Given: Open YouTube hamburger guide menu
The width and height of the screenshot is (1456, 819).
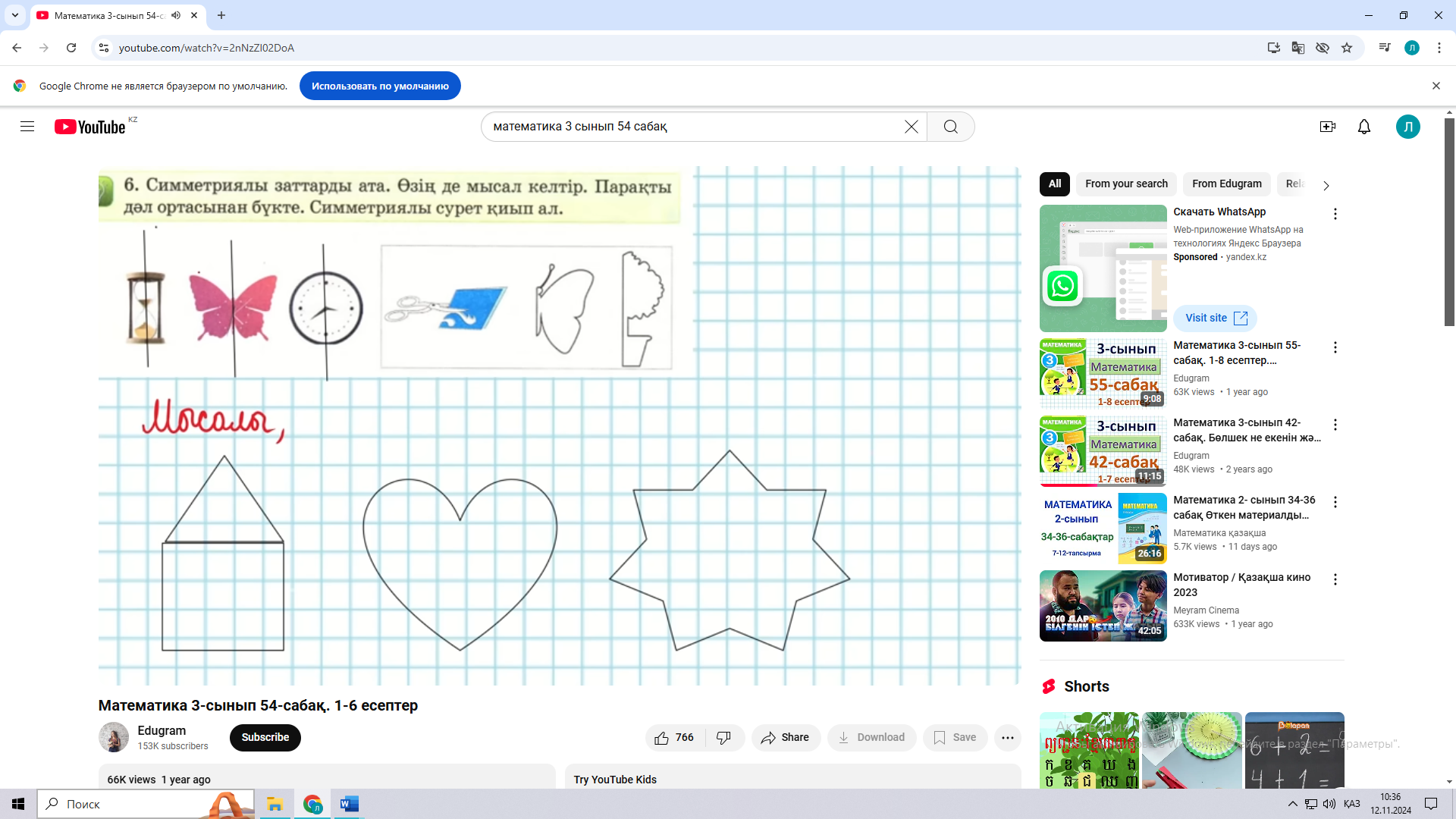Looking at the screenshot, I should tap(27, 127).
